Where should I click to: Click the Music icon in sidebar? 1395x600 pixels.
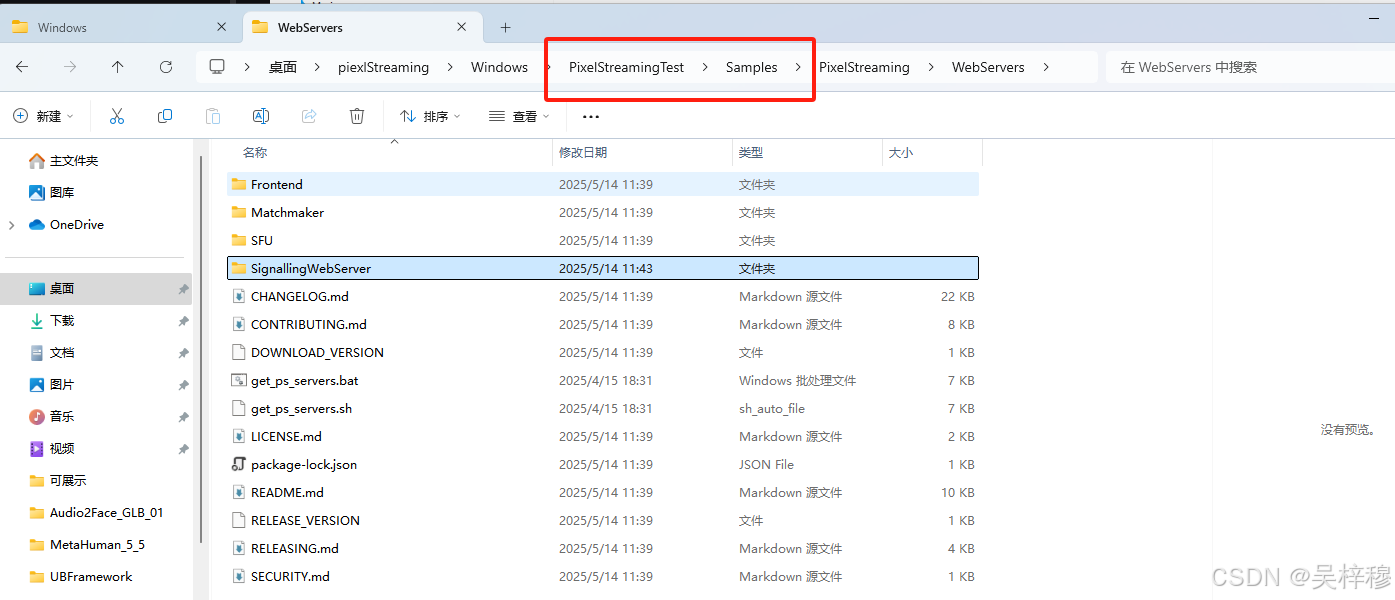(37, 416)
